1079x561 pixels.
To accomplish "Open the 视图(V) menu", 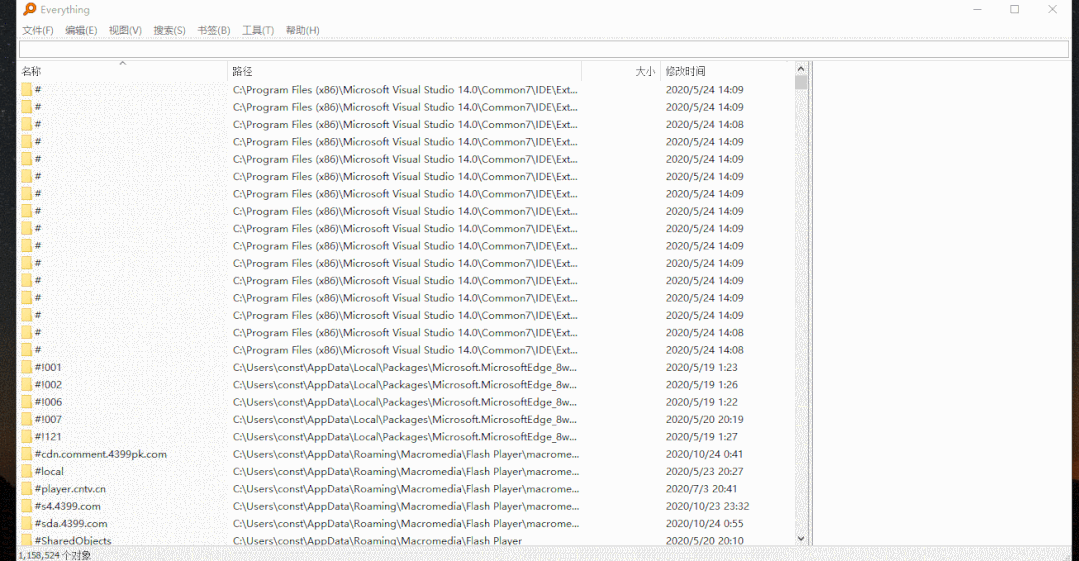I will [125, 30].
